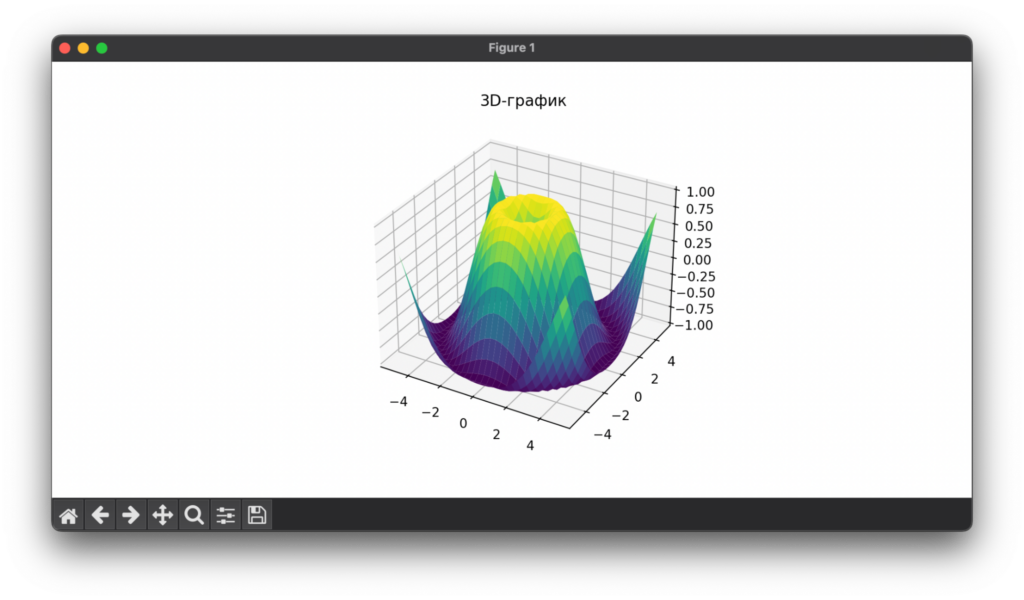Click the plot title 3D-график
Image resolution: width=1024 pixels, height=600 pixels.
521,100
